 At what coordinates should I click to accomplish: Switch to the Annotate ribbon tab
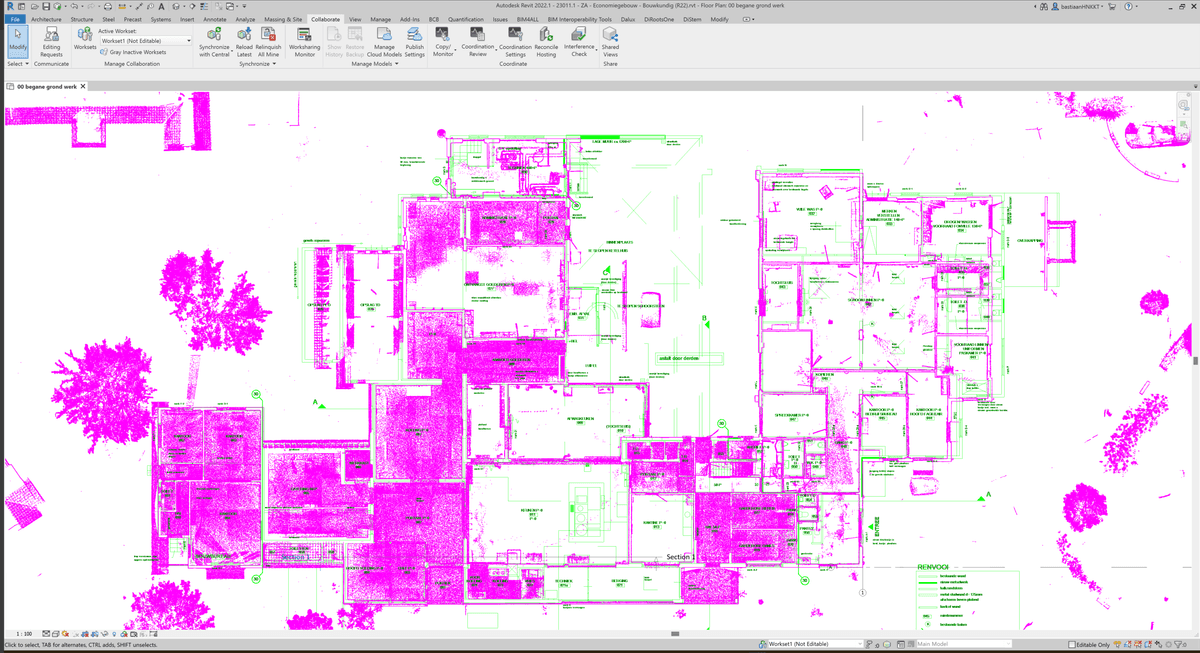214,19
